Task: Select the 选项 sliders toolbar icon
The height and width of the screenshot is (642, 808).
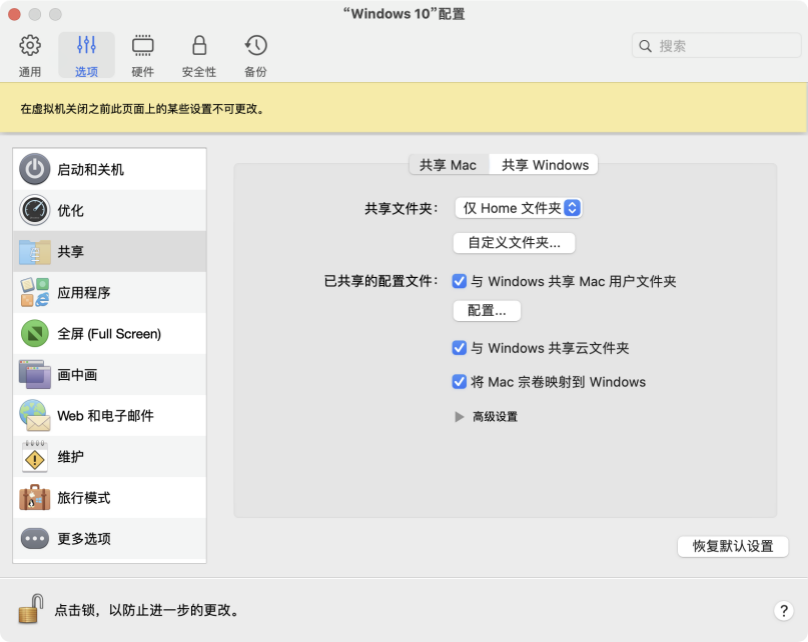Action: (x=86, y=45)
